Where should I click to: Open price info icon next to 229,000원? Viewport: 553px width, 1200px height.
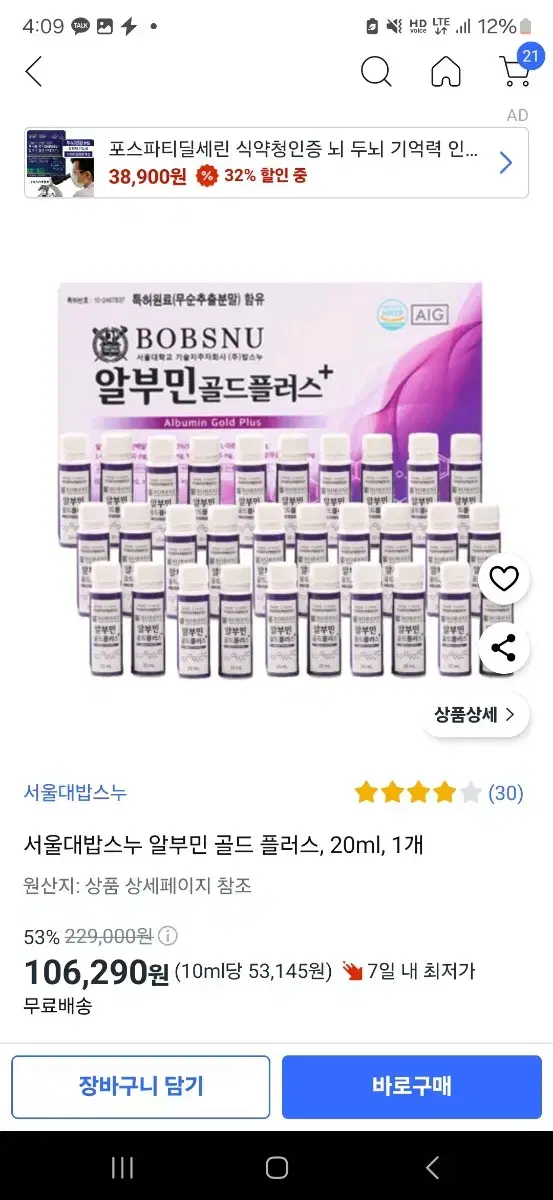pos(168,936)
